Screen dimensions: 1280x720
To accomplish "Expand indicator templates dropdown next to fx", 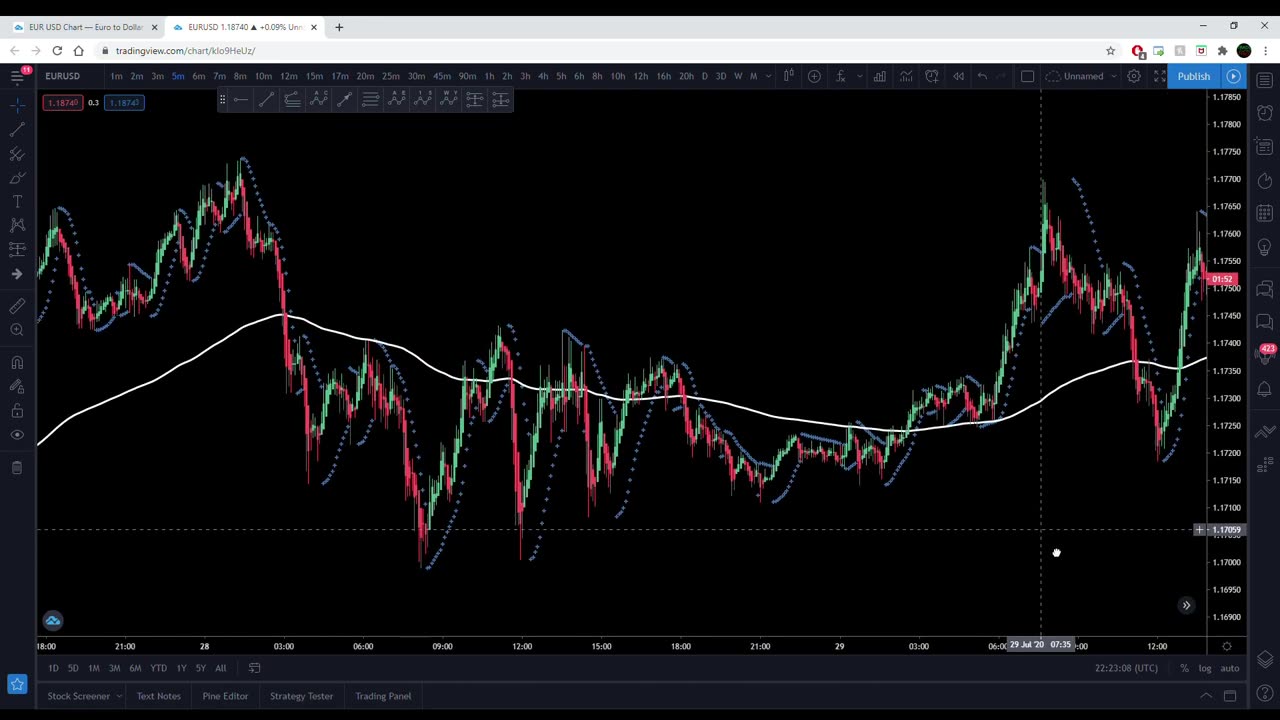I will pos(859,76).
